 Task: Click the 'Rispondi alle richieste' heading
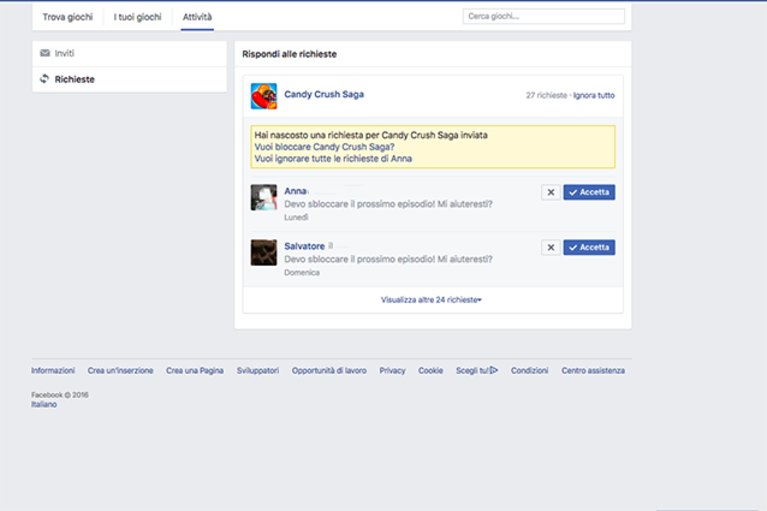(290, 54)
